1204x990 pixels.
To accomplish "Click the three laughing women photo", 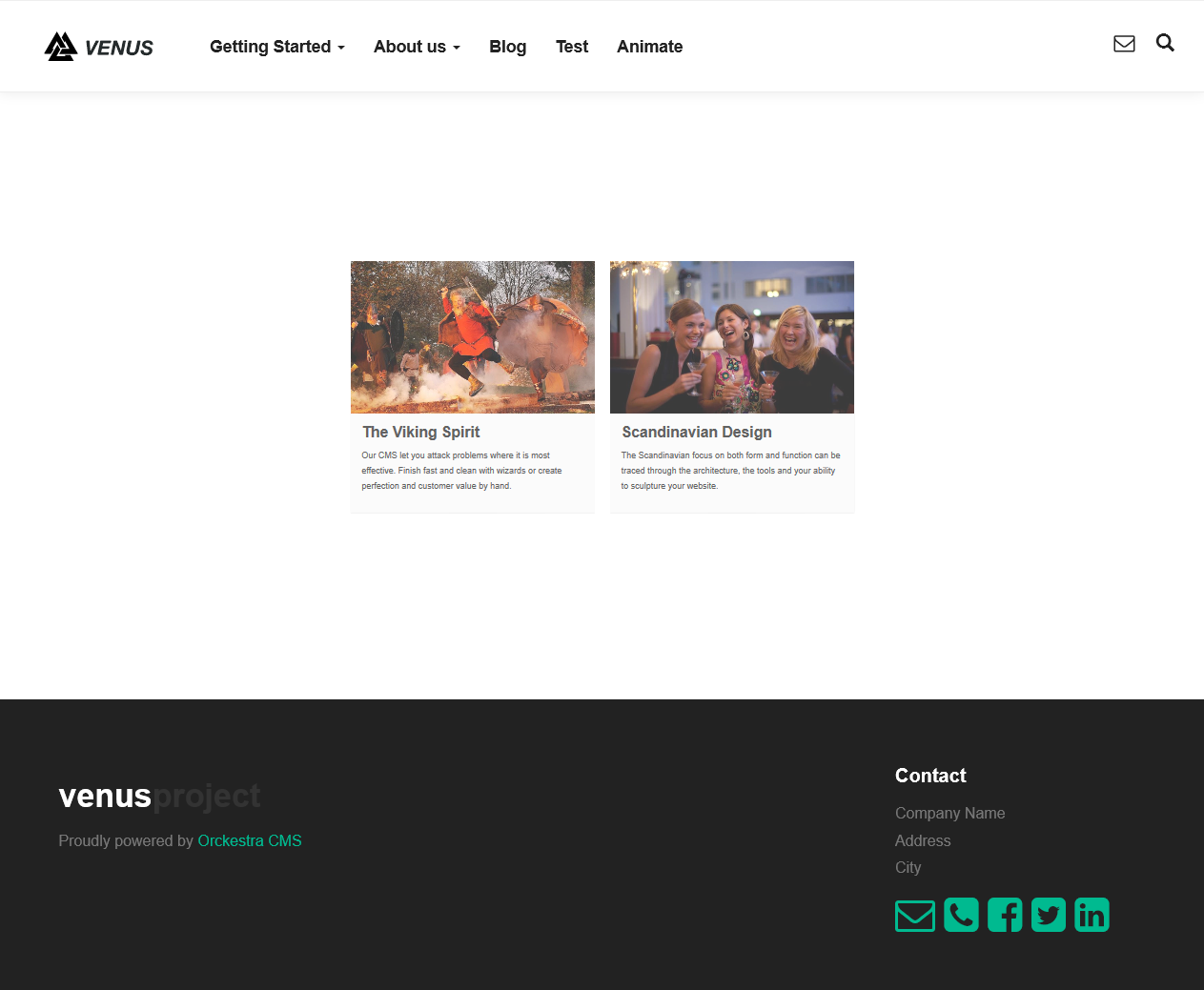I will 732,336.
